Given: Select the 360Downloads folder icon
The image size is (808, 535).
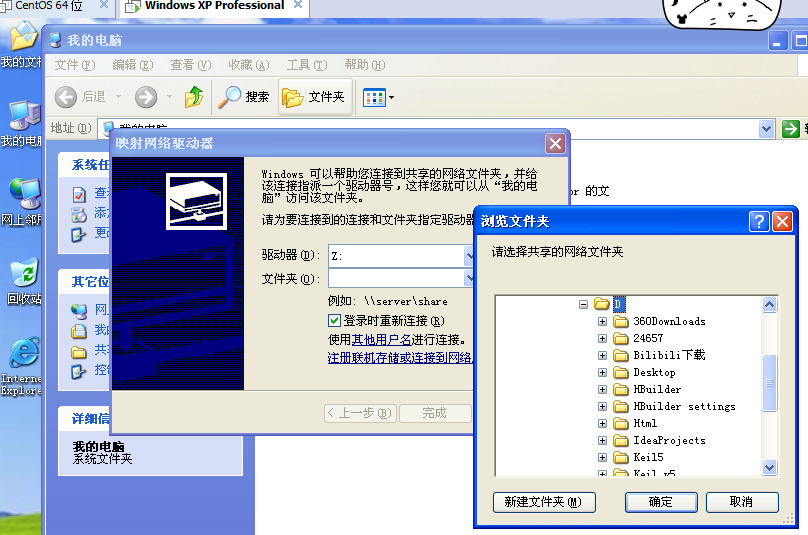Looking at the screenshot, I should coord(621,322).
